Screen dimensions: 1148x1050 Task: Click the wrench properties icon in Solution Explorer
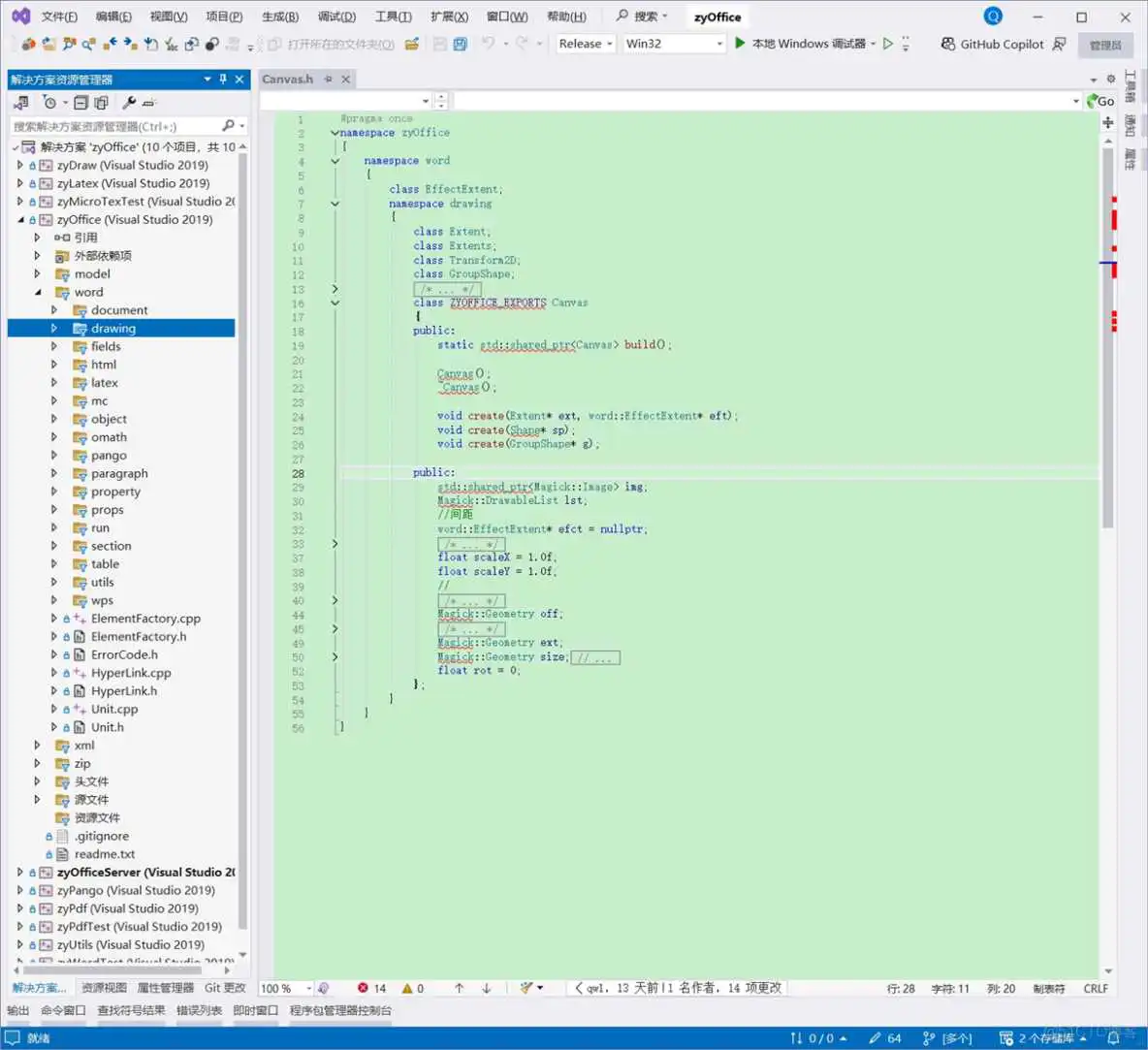(128, 102)
